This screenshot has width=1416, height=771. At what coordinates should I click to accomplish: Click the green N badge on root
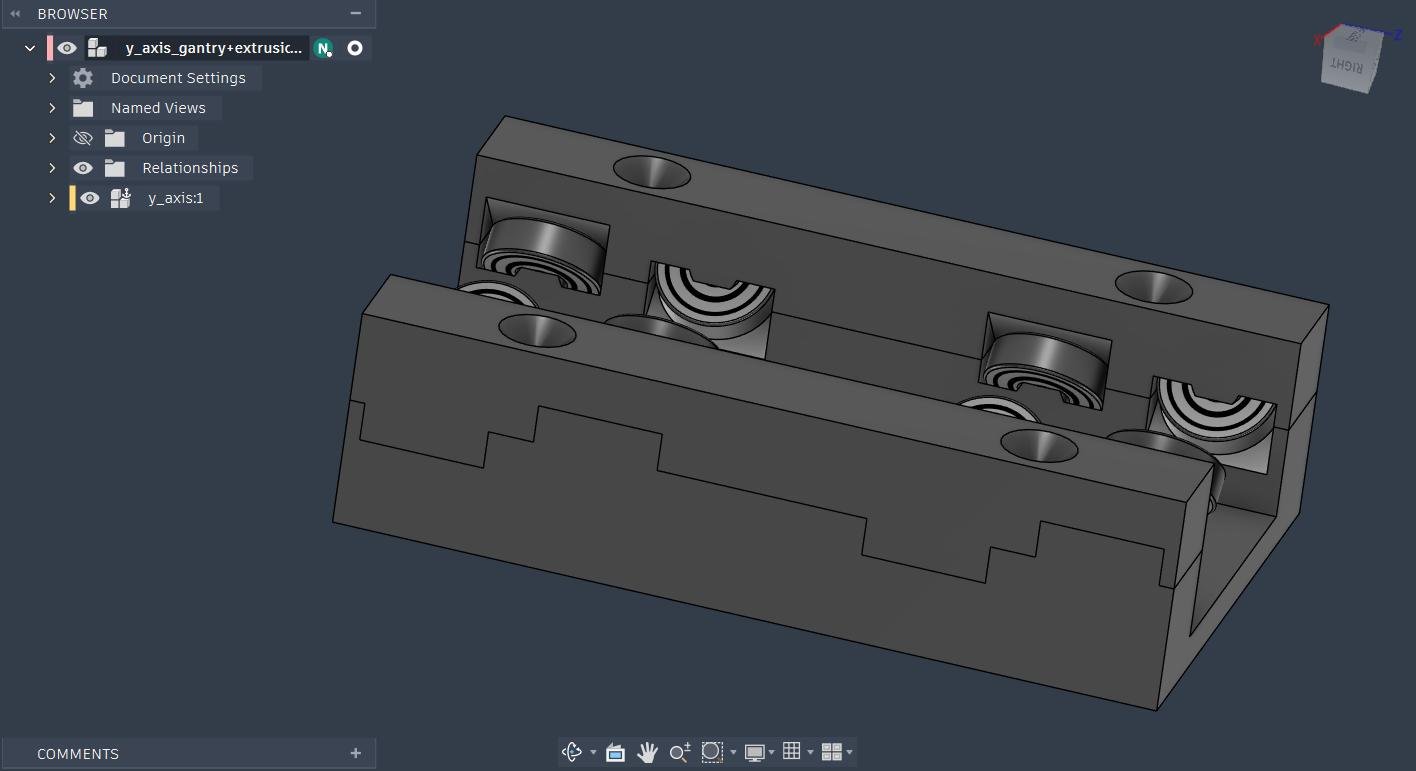point(323,48)
